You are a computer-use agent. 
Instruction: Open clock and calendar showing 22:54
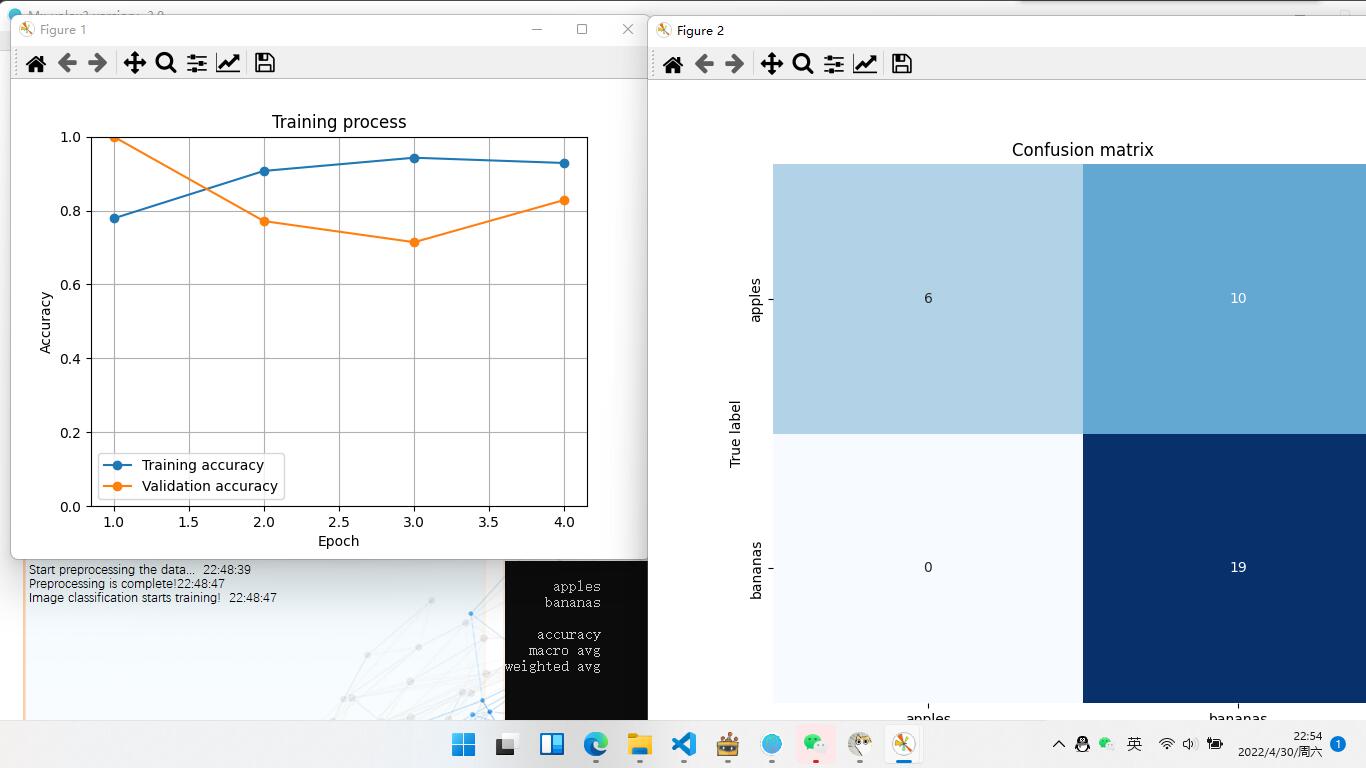(x=1280, y=744)
